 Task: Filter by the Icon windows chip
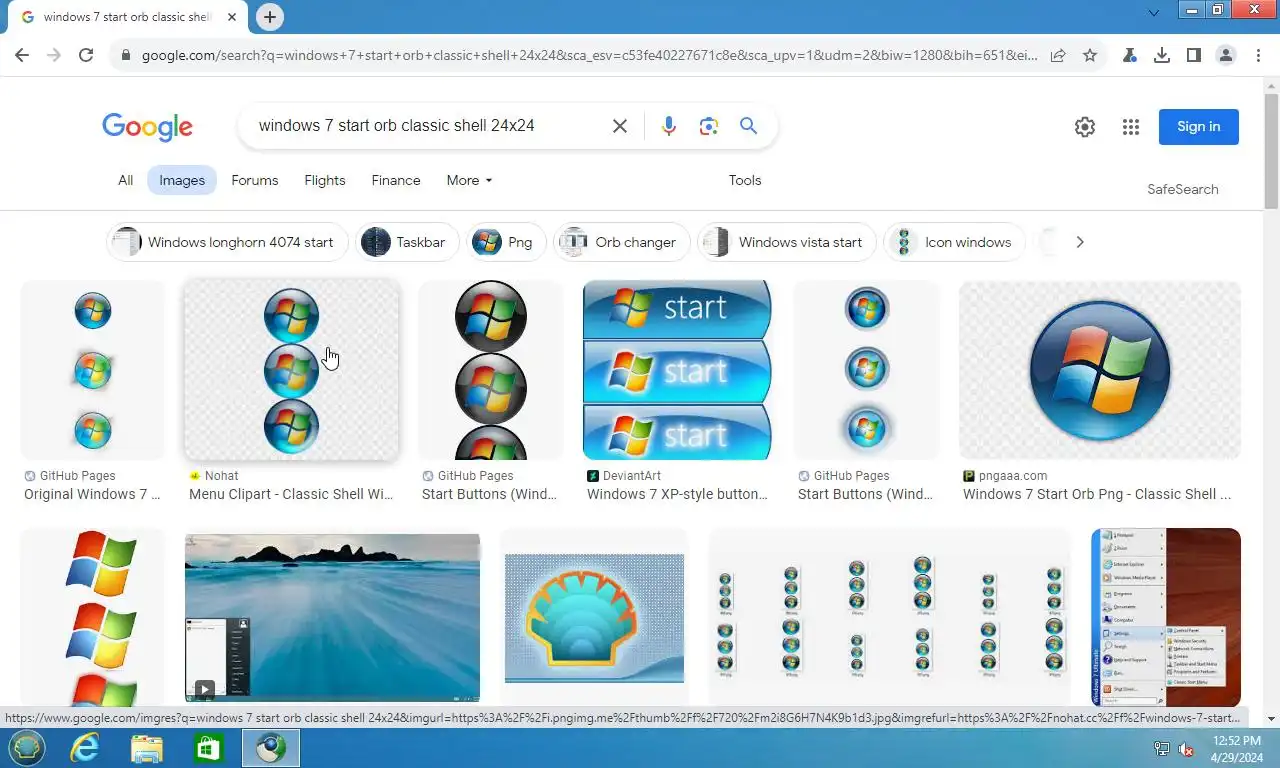click(x=954, y=242)
